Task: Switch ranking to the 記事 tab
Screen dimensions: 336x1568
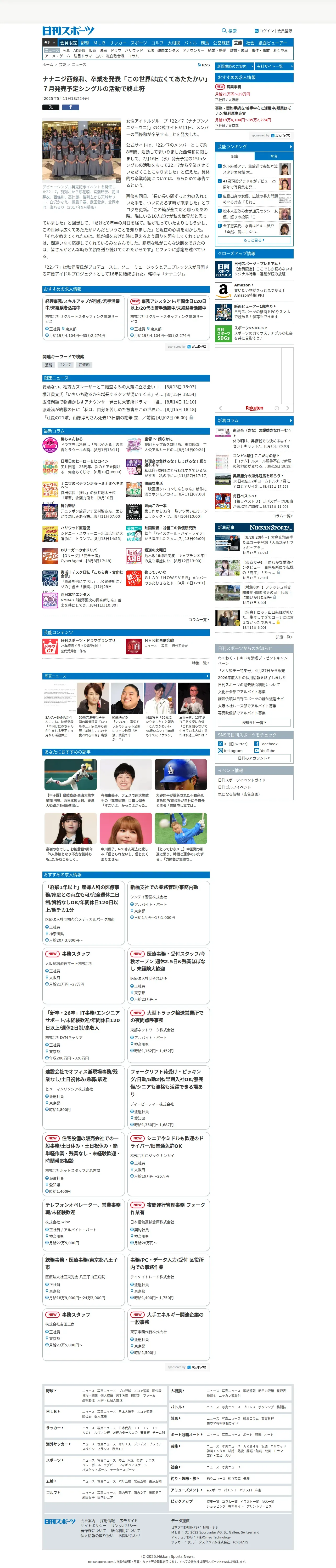Action: point(235,157)
